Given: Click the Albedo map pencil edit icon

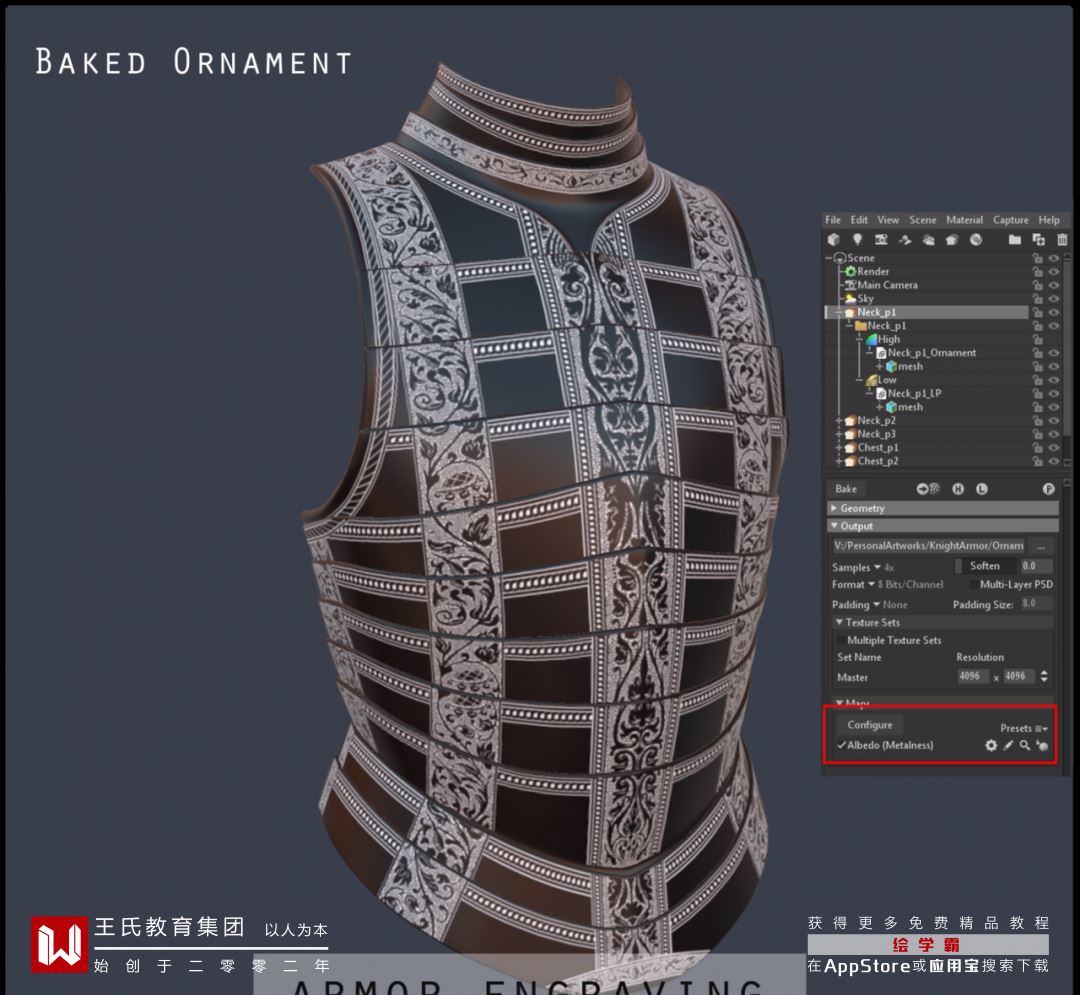Looking at the screenshot, I should click(1008, 745).
